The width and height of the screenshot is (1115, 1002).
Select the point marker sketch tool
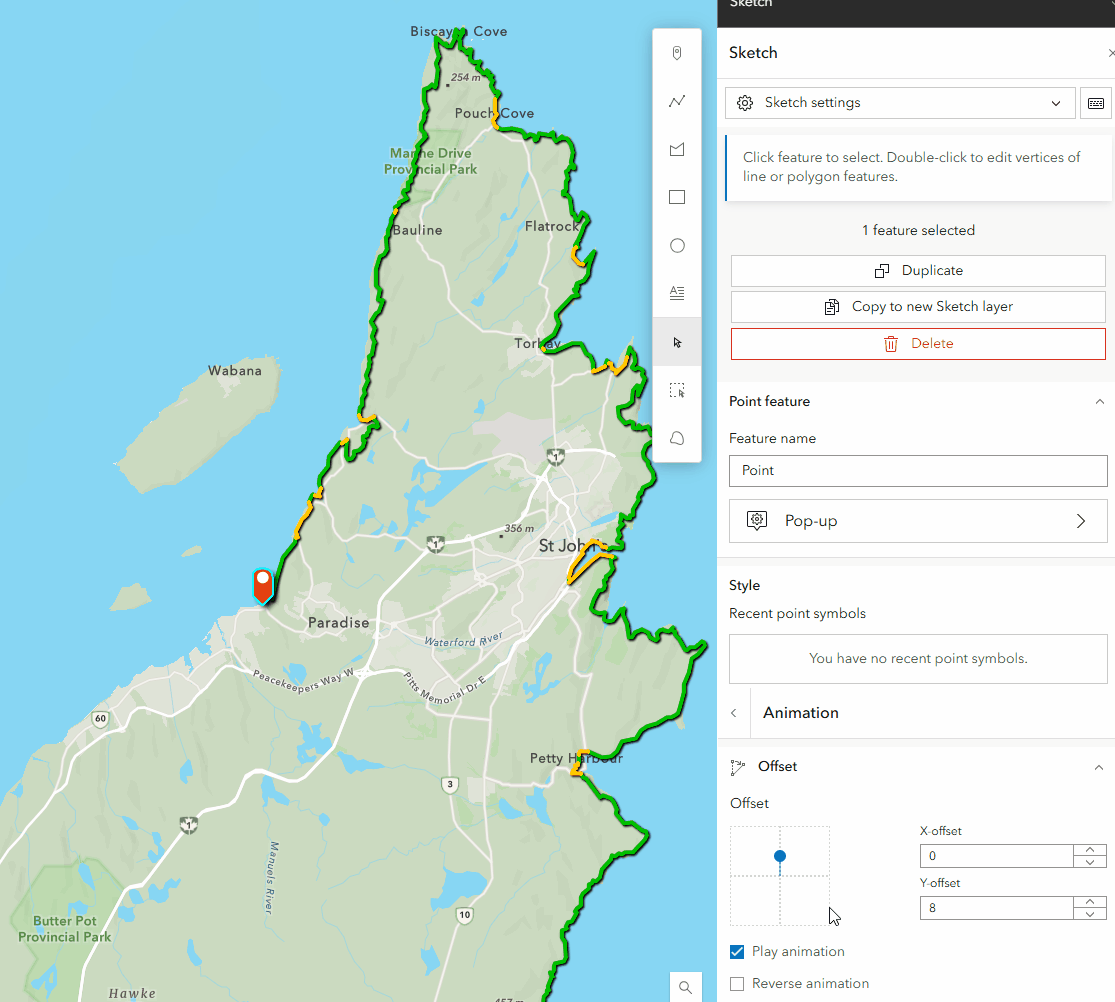(677, 53)
